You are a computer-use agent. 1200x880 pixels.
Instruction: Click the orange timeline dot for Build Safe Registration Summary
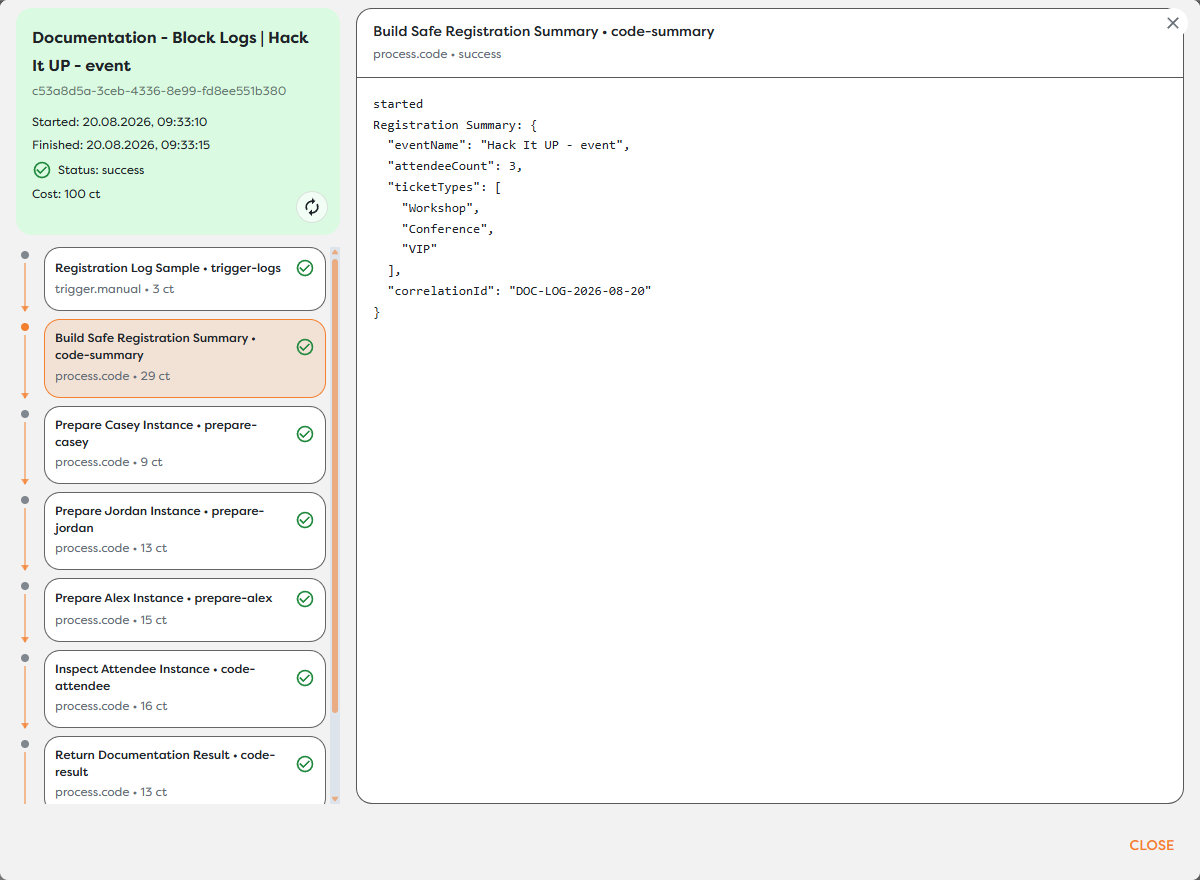tap(25, 327)
